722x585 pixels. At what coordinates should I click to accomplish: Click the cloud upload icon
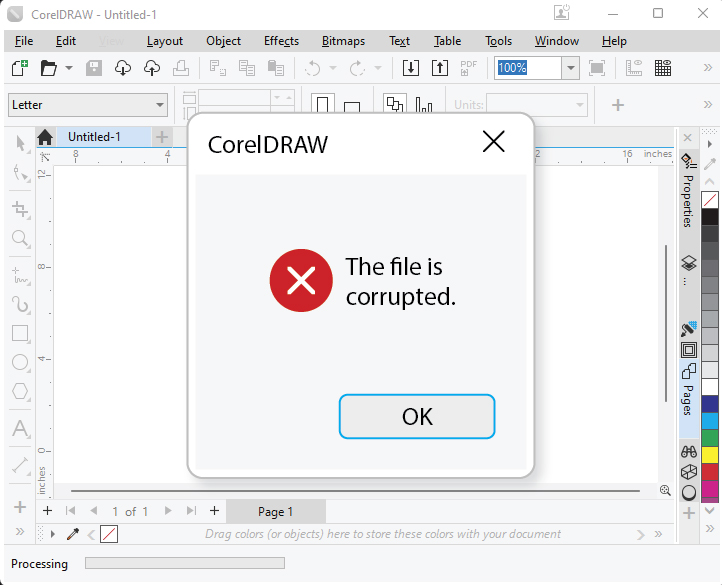[x=152, y=68]
